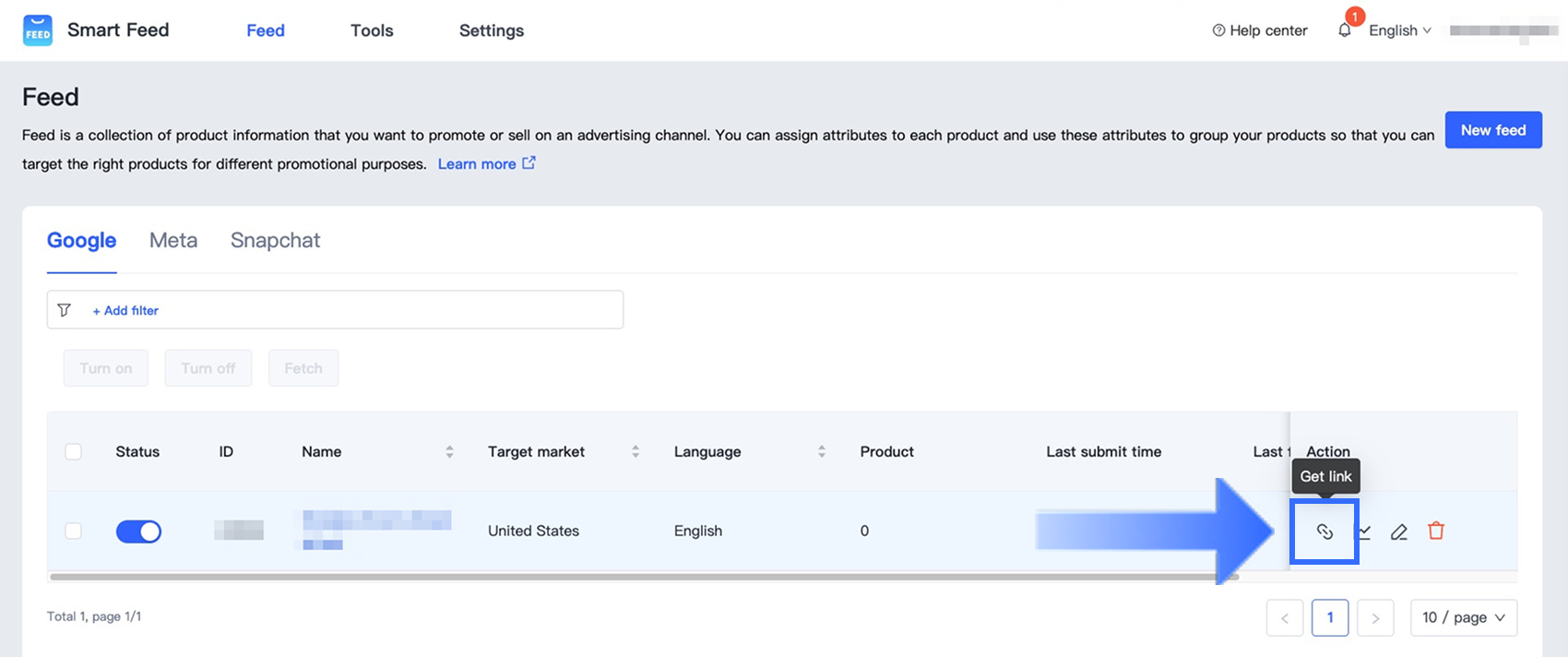Image resolution: width=1568 pixels, height=657 pixels.
Task: Check the select-all header checkbox
Action: tap(74, 451)
